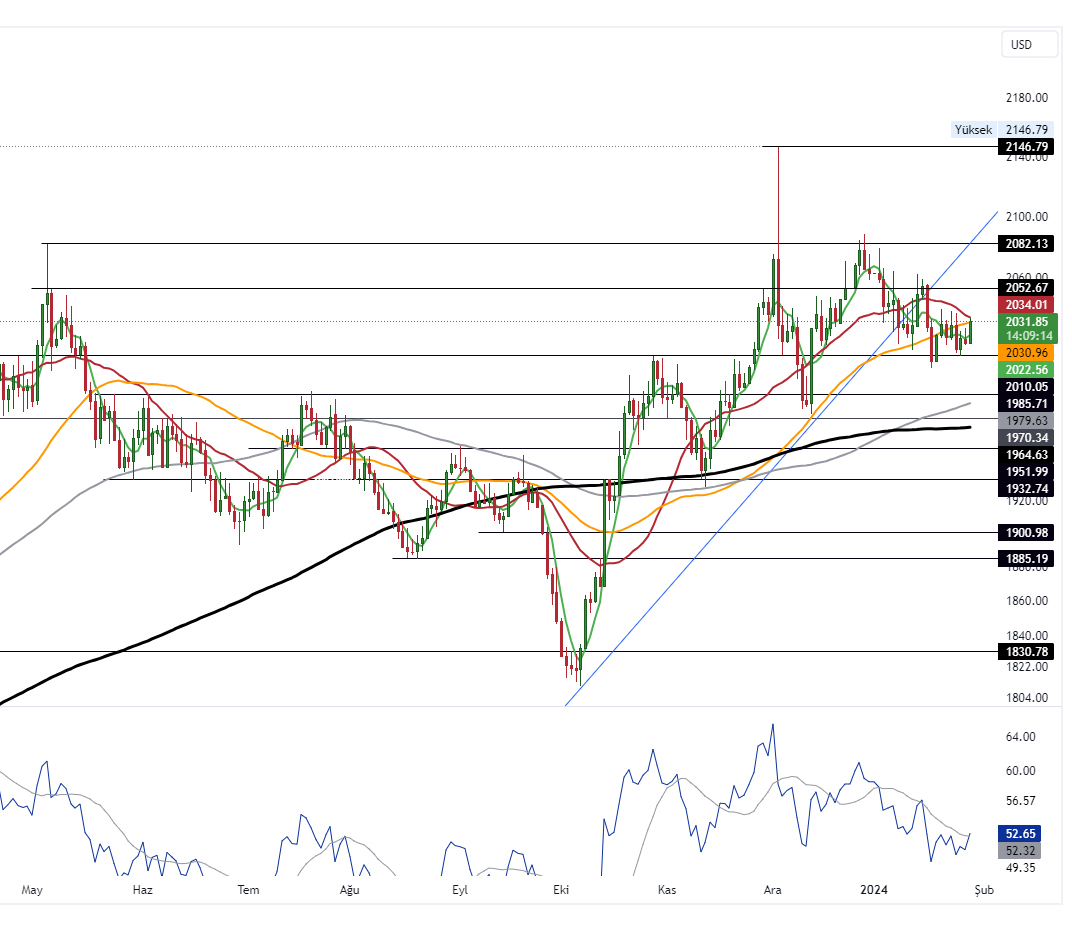1072x939 pixels.
Task: Click the blue 52.65 indicator value label
Action: 1020,833
